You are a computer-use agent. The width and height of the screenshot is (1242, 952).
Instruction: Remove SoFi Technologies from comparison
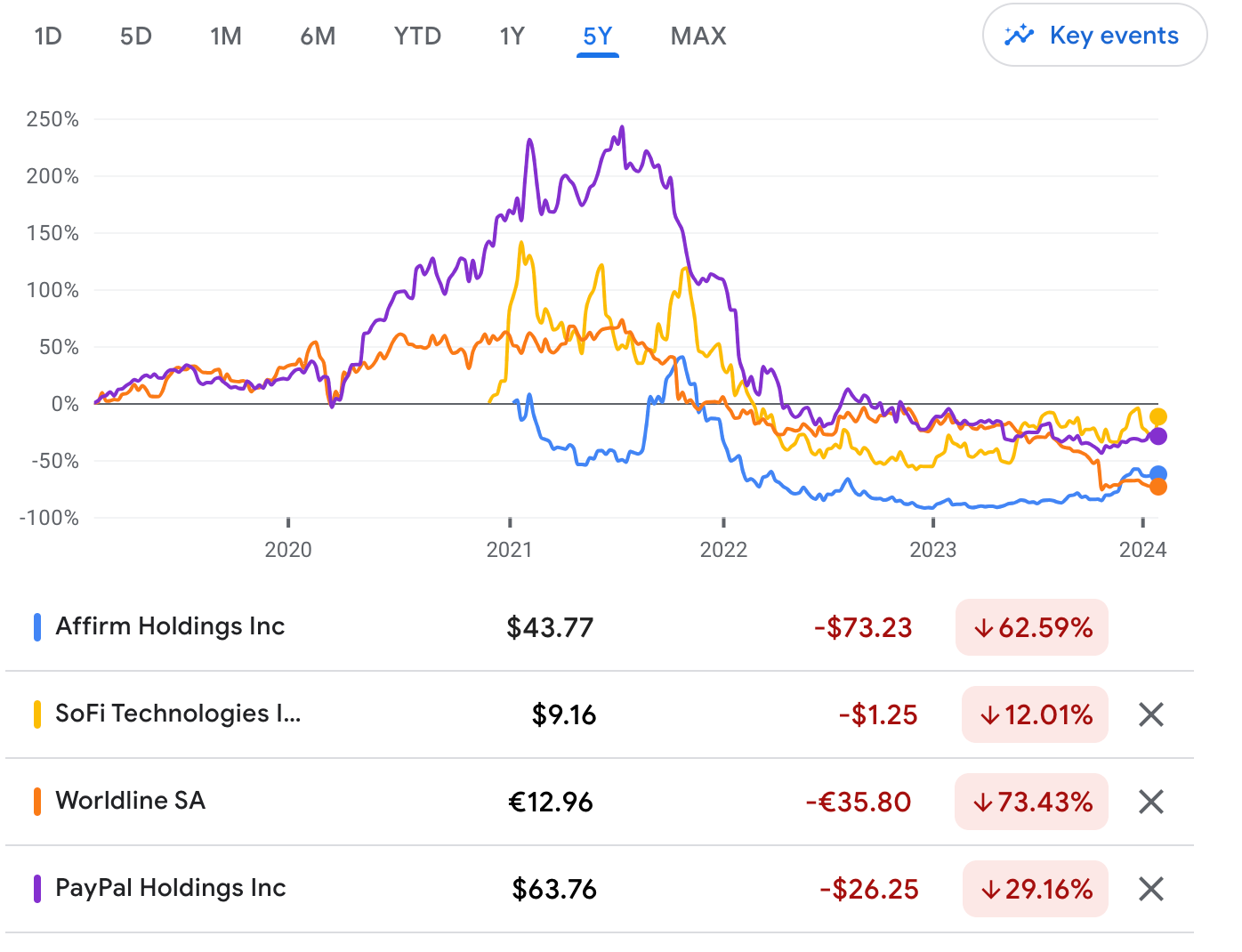(x=1151, y=714)
